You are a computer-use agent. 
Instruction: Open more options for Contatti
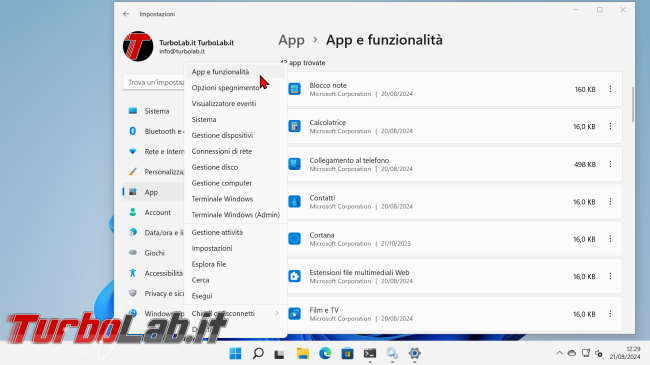(610, 202)
